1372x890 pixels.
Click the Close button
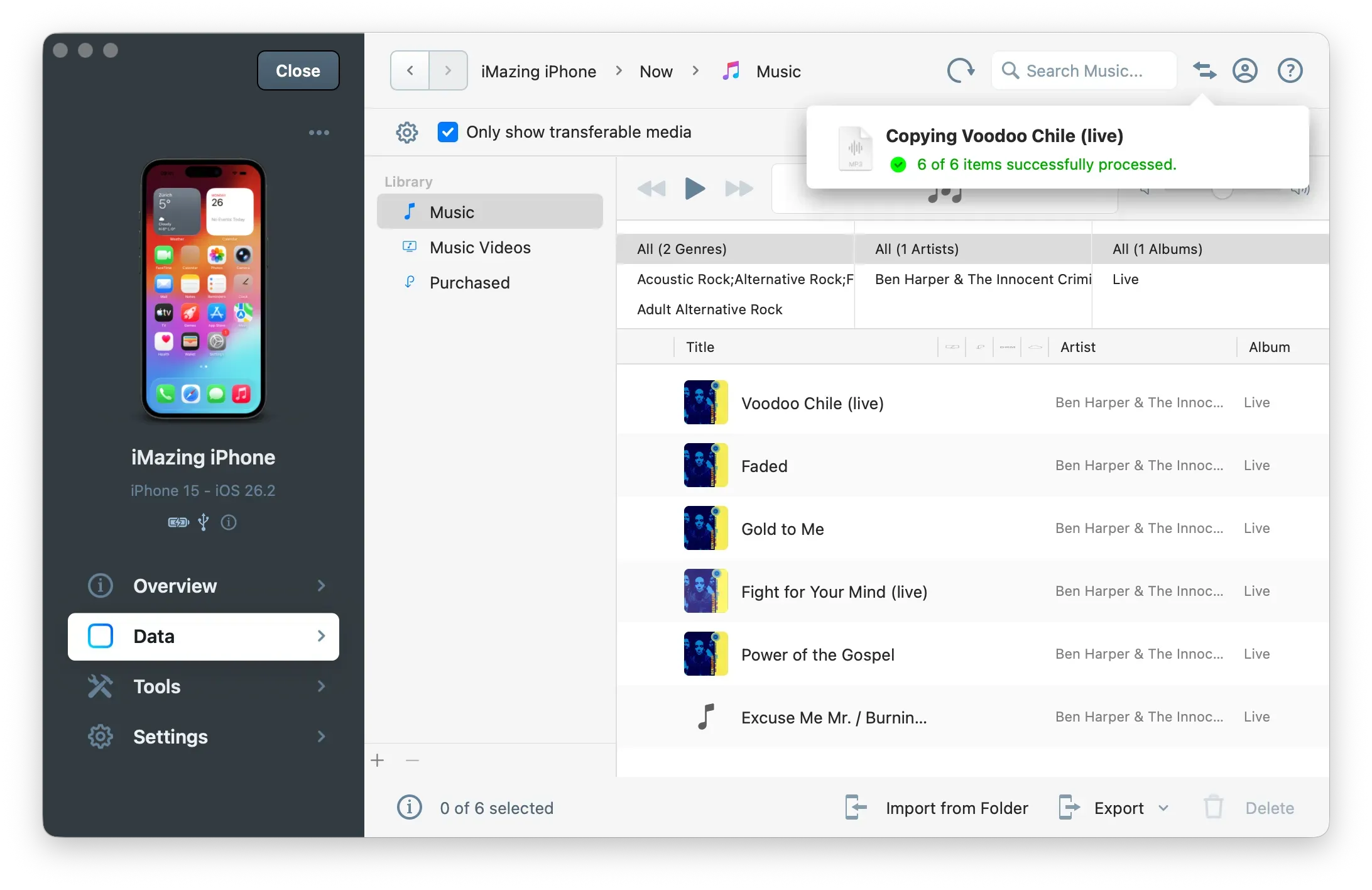coord(298,70)
